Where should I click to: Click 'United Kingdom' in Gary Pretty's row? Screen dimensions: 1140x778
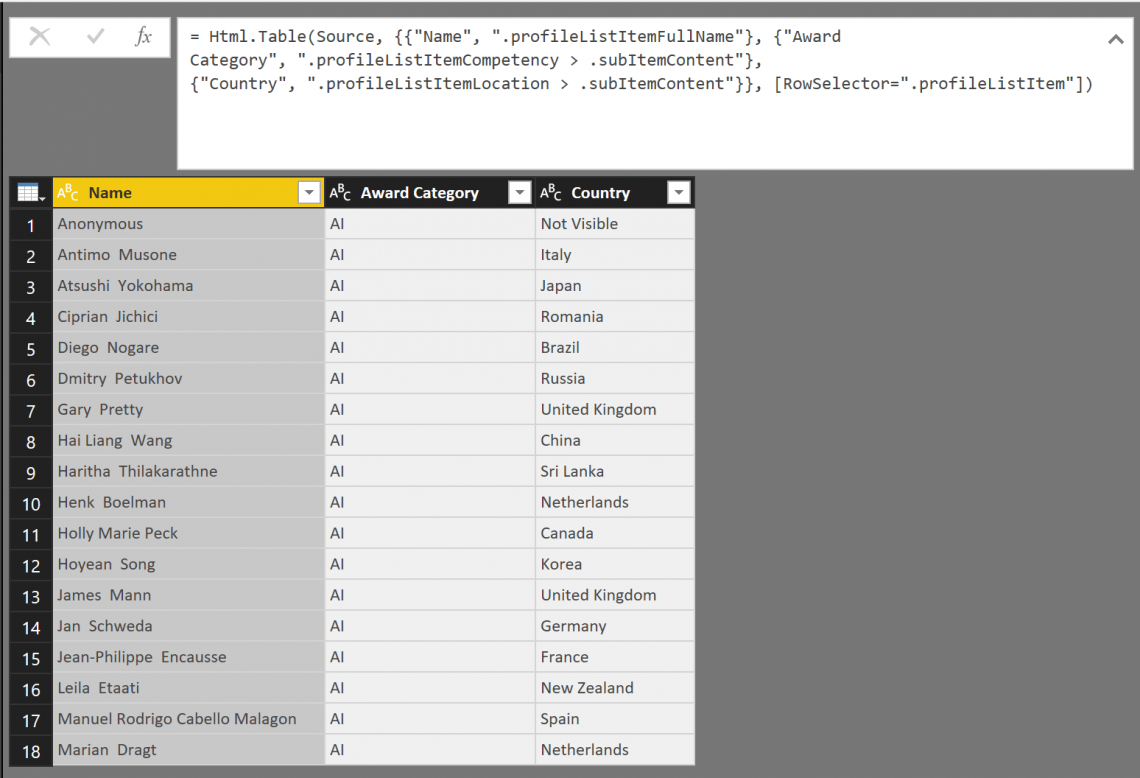pyautogui.click(x=614, y=409)
